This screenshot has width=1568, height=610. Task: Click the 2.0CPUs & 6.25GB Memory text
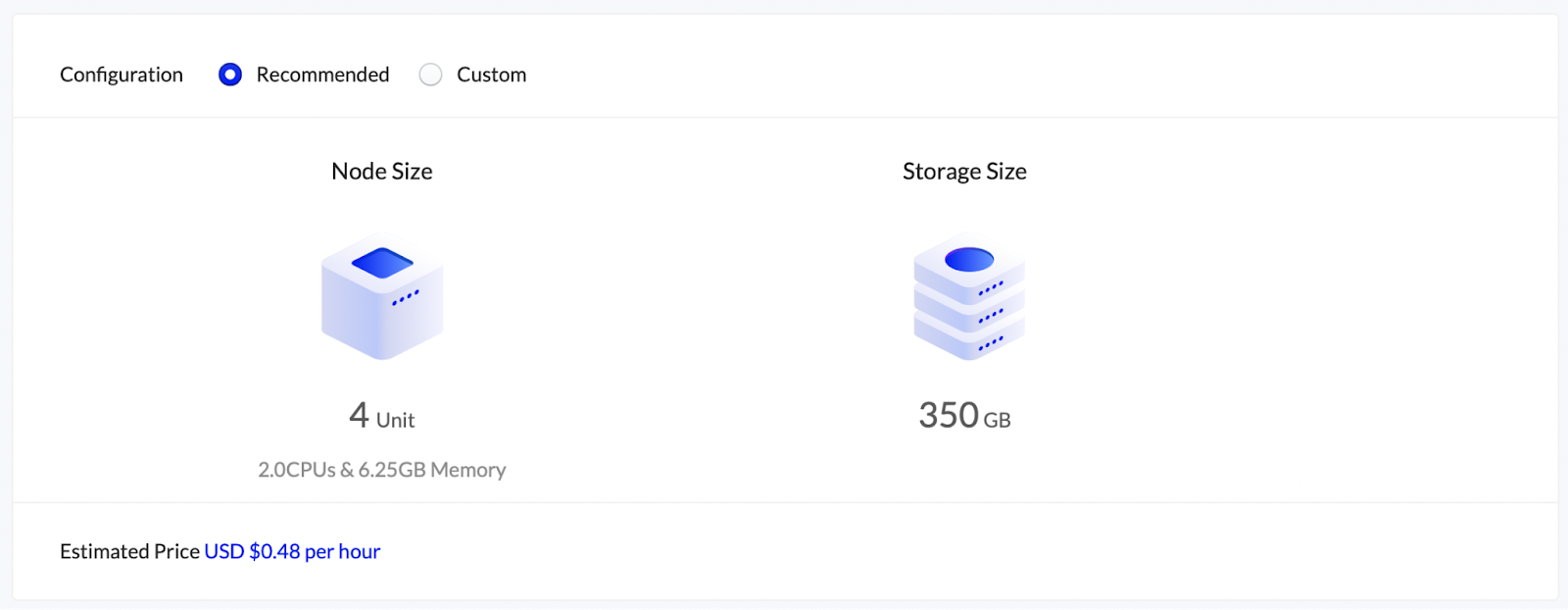pos(382,470)
